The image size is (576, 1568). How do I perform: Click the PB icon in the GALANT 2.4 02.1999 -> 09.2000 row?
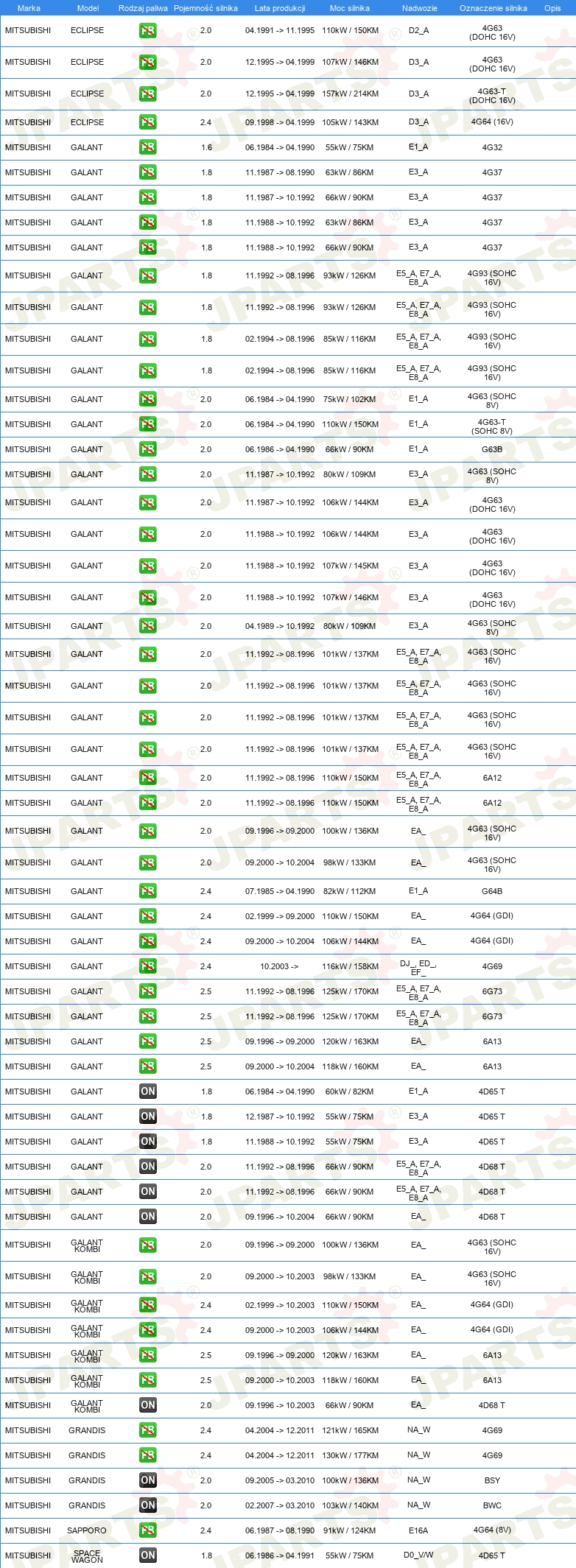pyautogui.click(x=147, y=916)
